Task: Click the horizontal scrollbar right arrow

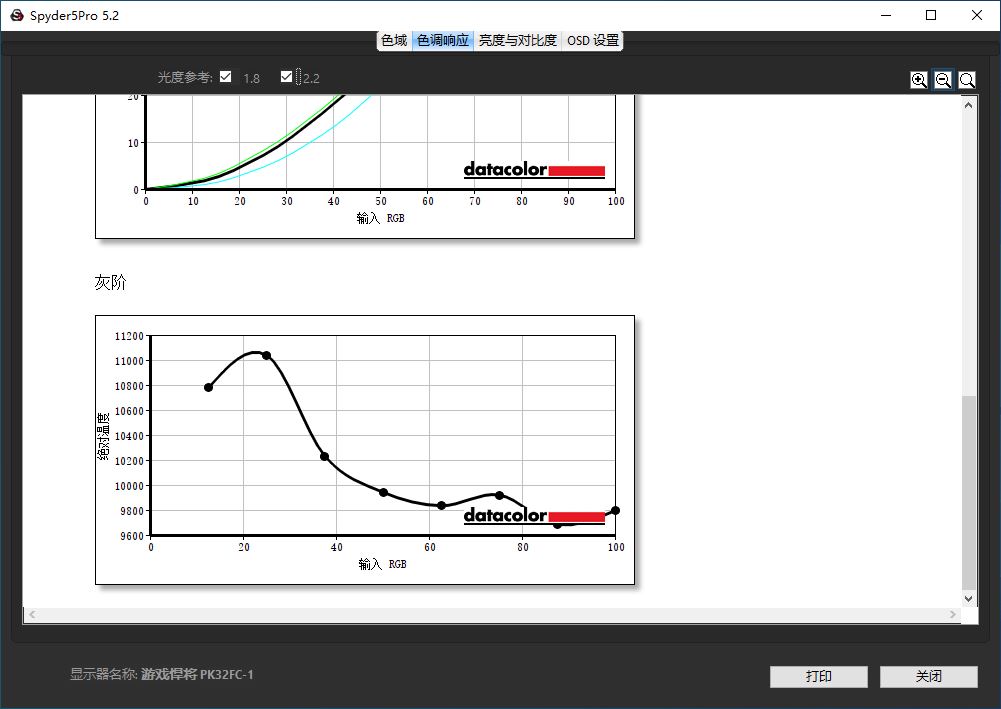Action: click(952, 615)
